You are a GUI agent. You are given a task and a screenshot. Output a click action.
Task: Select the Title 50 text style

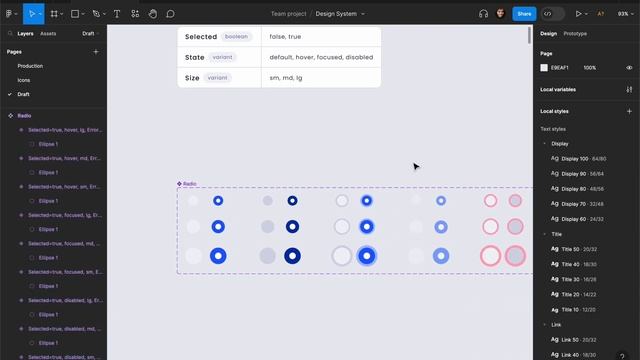pyautogui.click(x=574, y=249)
